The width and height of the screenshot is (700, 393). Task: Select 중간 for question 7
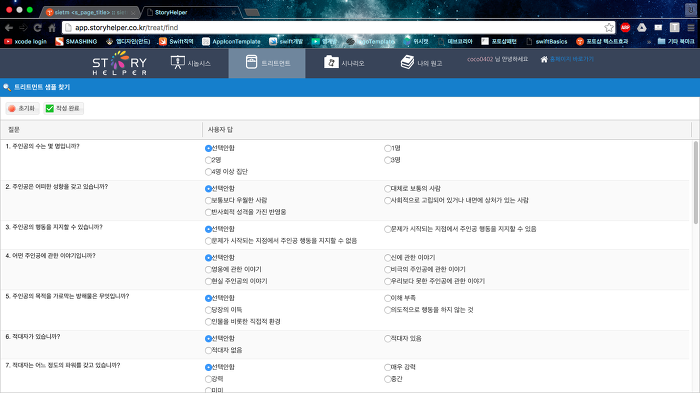click(388, 379)
